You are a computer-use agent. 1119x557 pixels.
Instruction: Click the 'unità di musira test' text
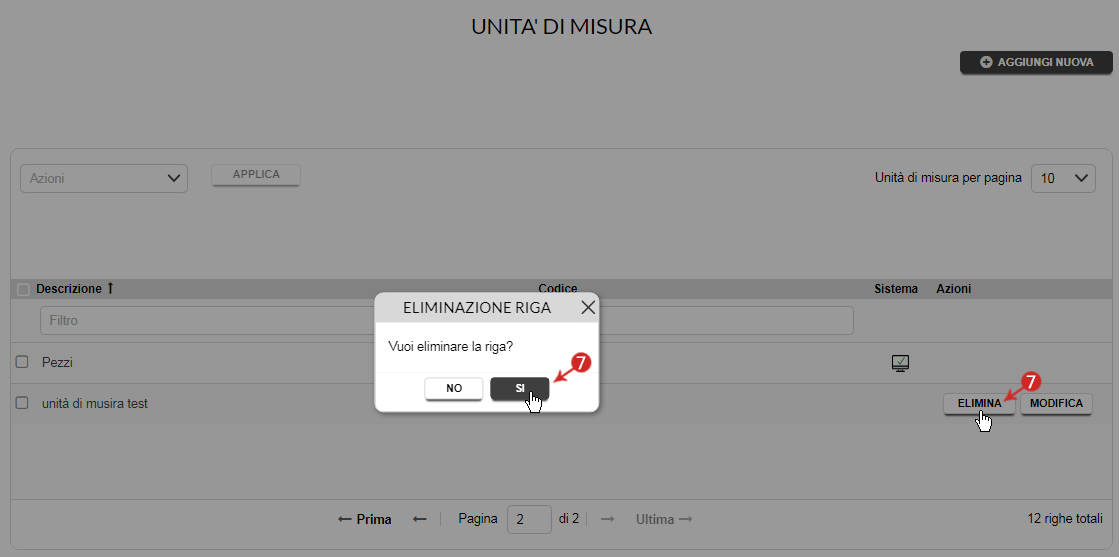coord(95,403)
